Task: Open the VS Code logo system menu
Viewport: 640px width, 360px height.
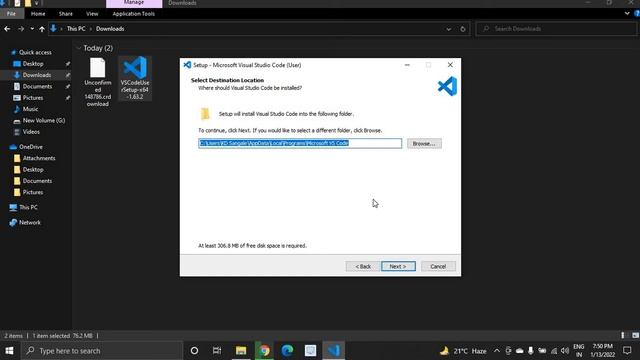Action: pyautogui.click(x=187, y=65)
